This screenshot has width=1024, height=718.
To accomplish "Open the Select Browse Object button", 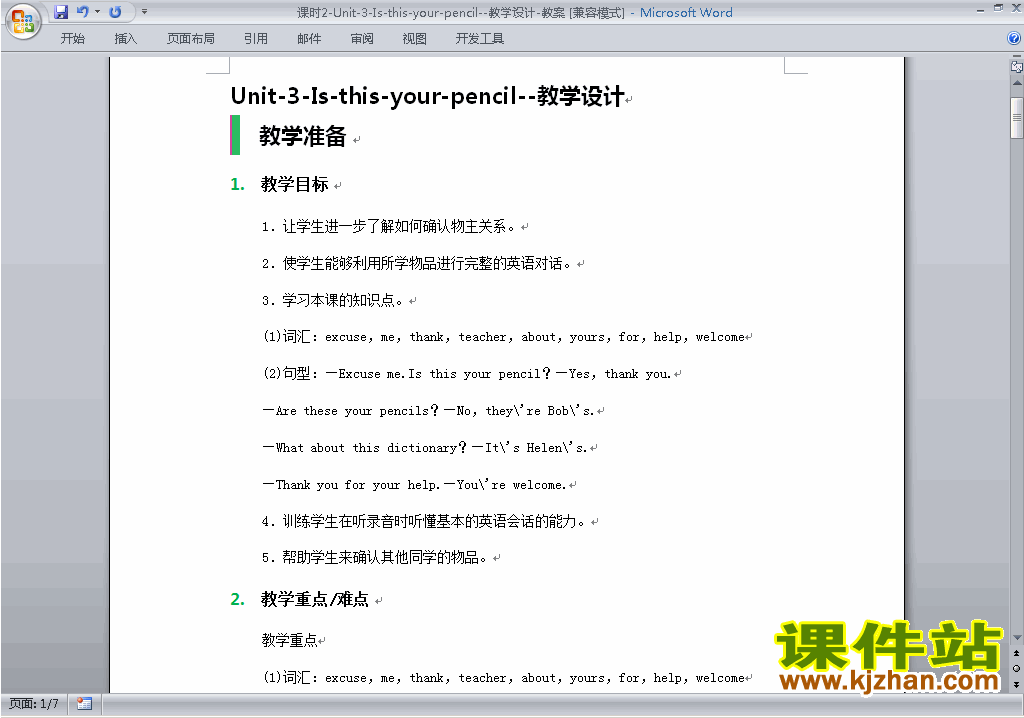I will click(x=1017, y=668).
